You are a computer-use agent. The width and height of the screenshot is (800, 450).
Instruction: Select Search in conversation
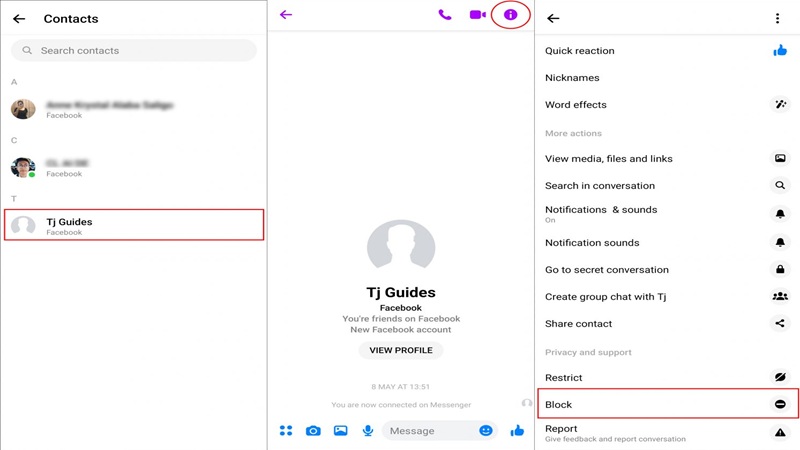[667, 186]
